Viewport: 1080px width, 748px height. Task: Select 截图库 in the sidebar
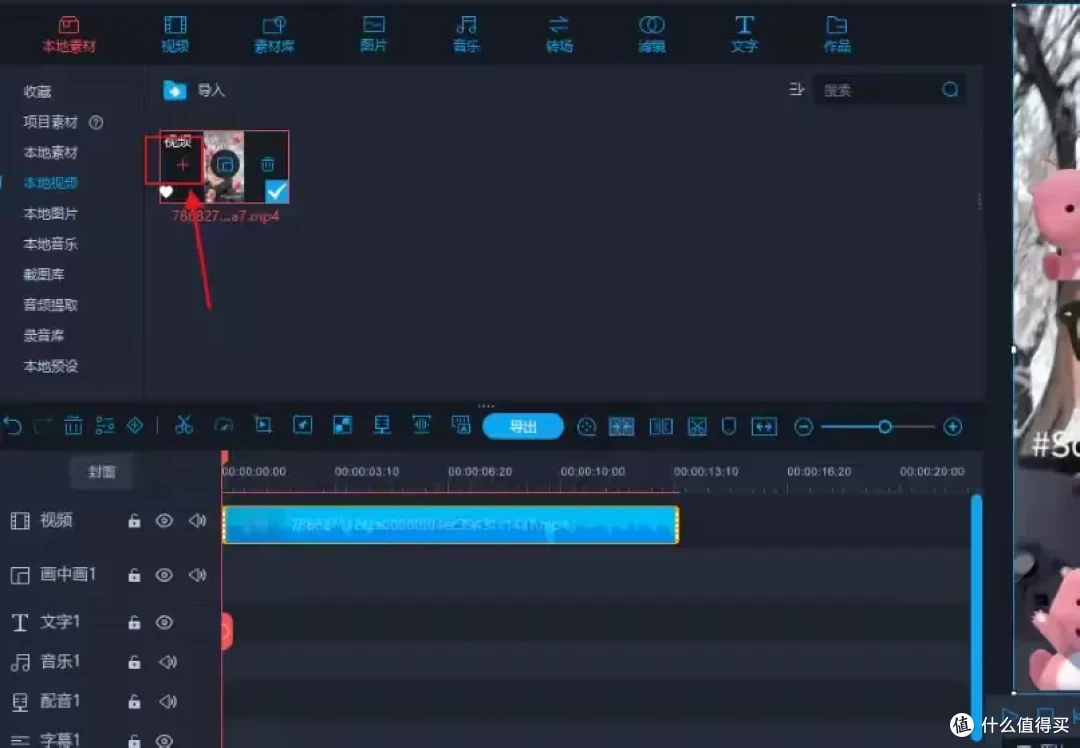click(x=43, y=274)
